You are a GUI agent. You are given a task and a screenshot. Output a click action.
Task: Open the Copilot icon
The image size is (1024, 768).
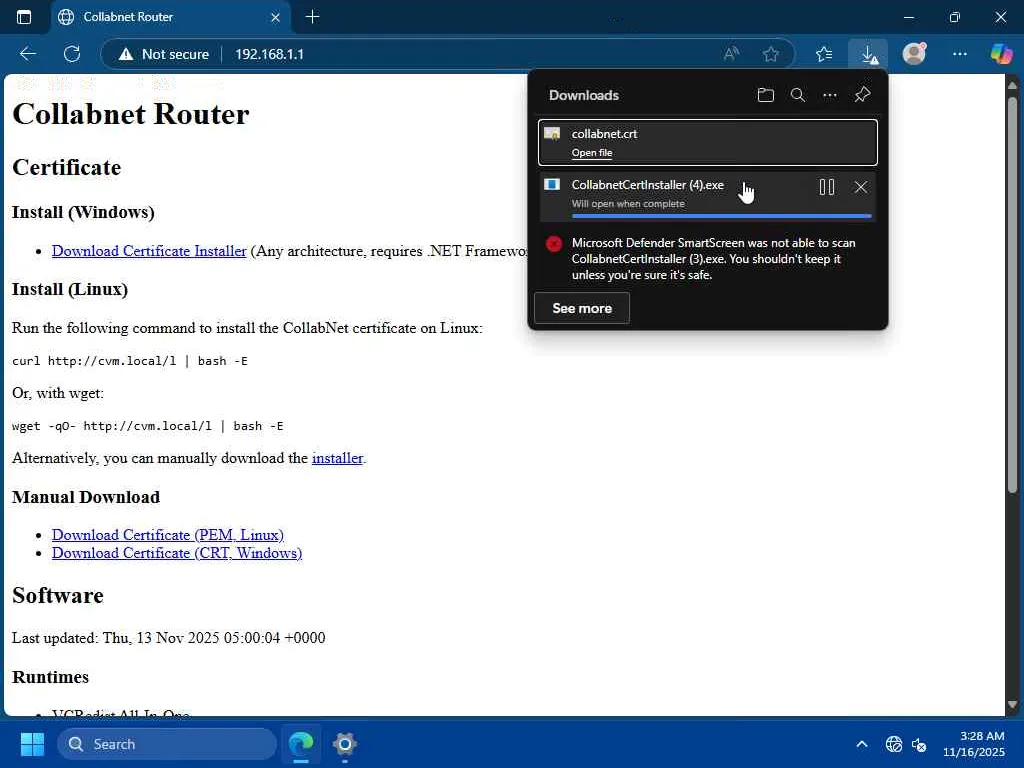(1001, 54)
